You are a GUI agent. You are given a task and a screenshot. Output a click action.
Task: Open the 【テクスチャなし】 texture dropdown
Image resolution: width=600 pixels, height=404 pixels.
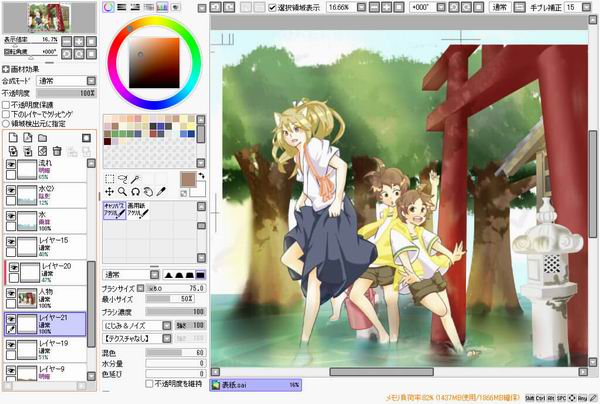pos(166,339)
